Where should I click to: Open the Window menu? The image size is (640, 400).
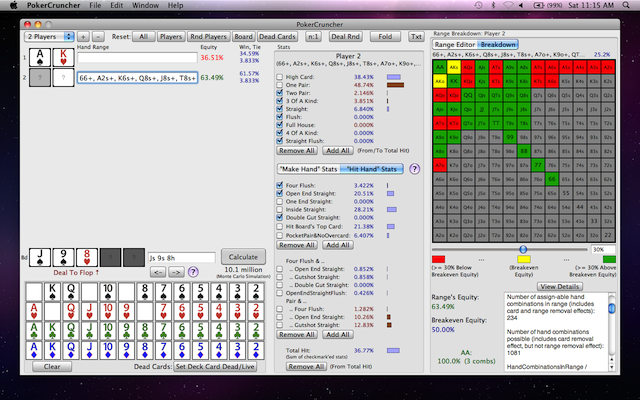[145, 5]
